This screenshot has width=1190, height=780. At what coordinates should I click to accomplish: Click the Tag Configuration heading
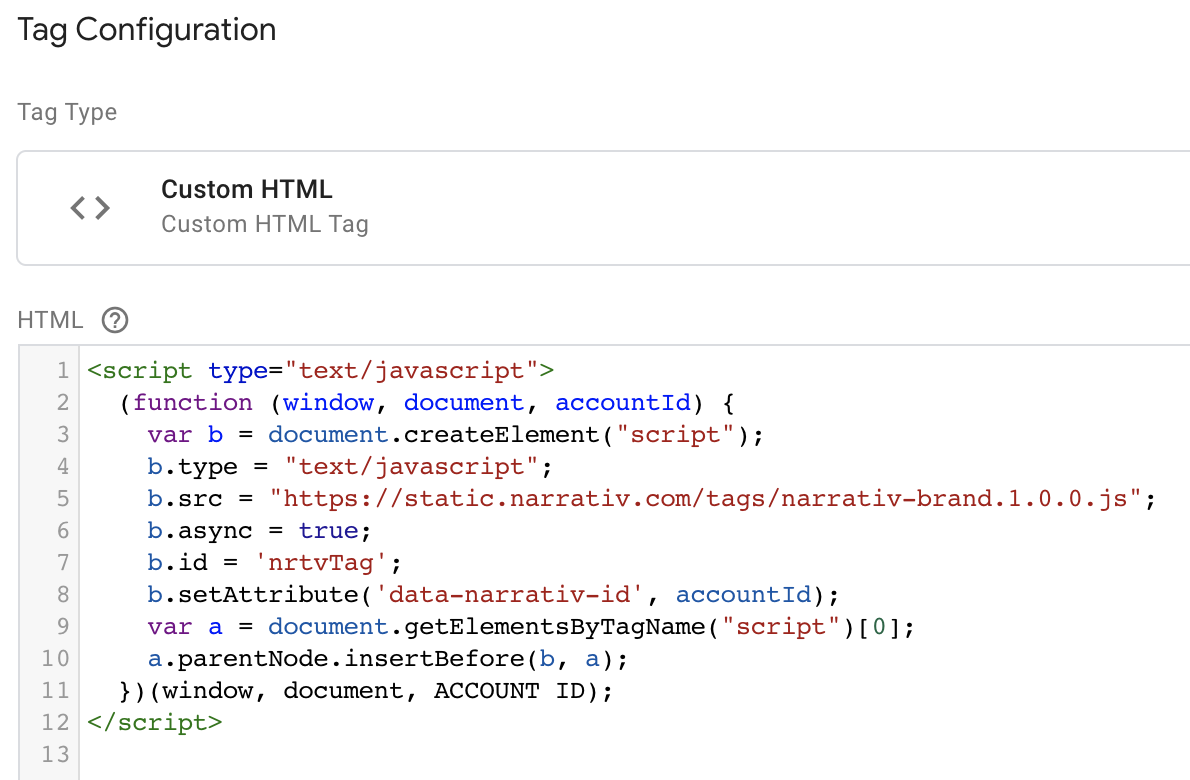(146, 30)
